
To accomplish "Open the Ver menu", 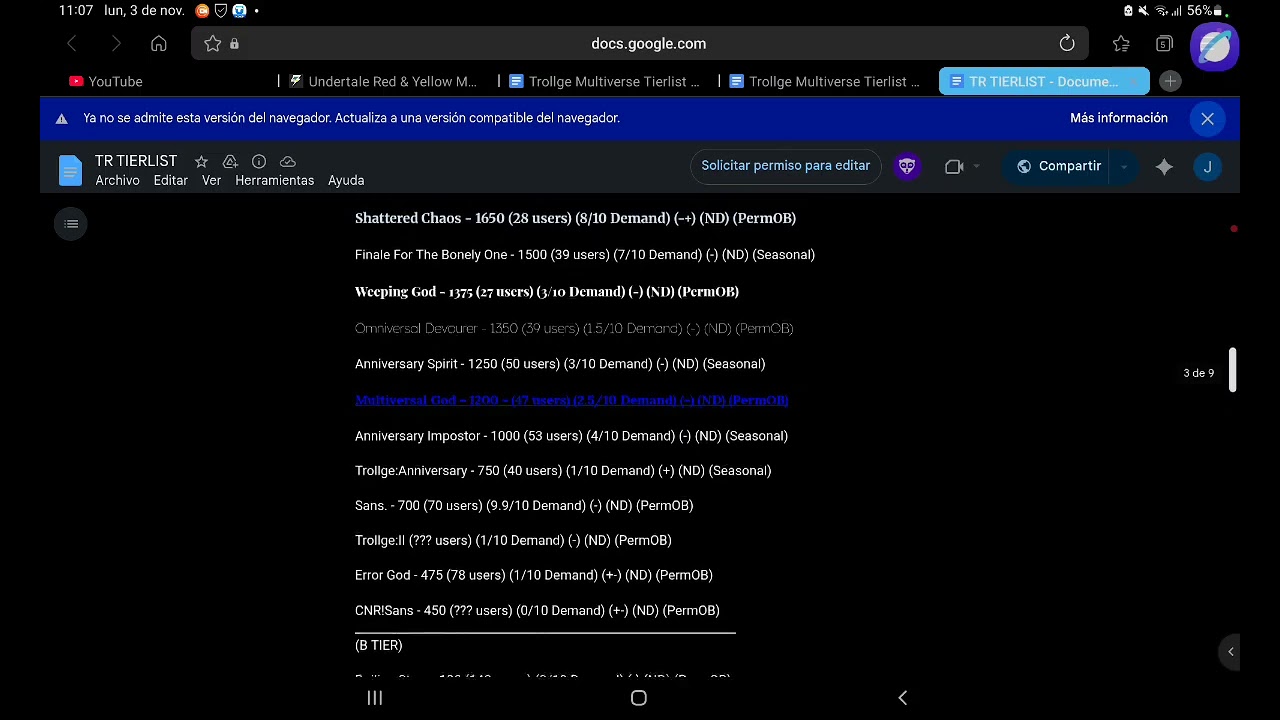I will [211, 181].
